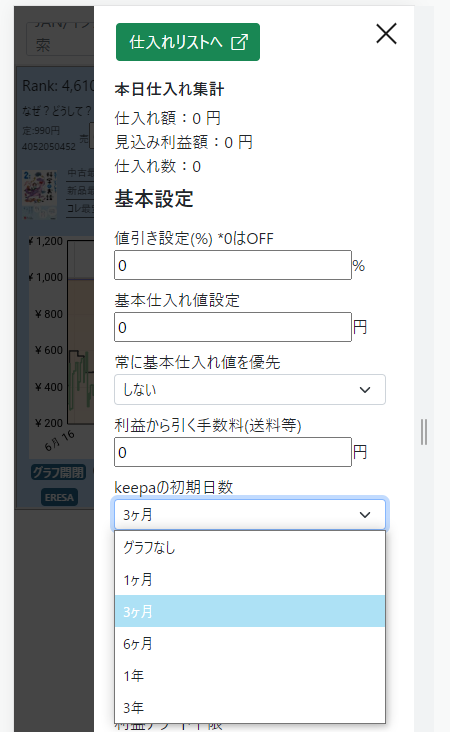The image size is (452, 732).
Task: Select 3年 option in list
Action: pyautogui.click(x=250, y=707)
